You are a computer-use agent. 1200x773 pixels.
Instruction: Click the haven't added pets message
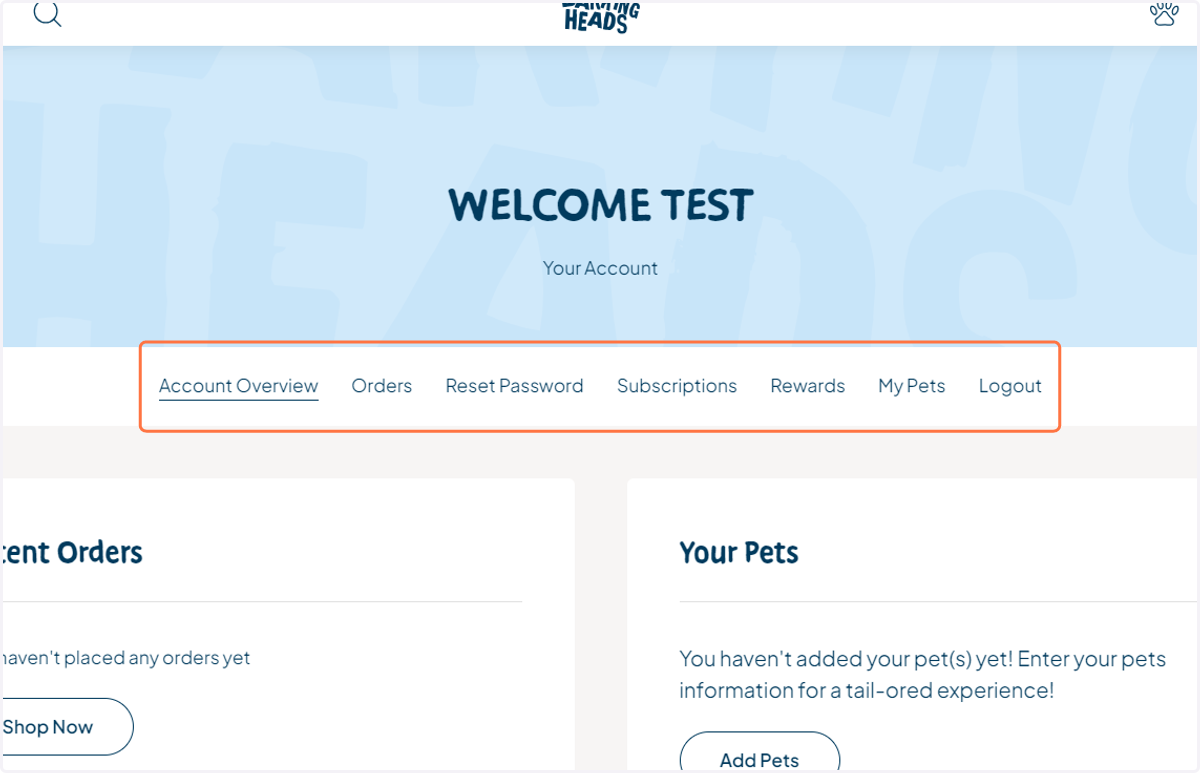tap(923, 675)
